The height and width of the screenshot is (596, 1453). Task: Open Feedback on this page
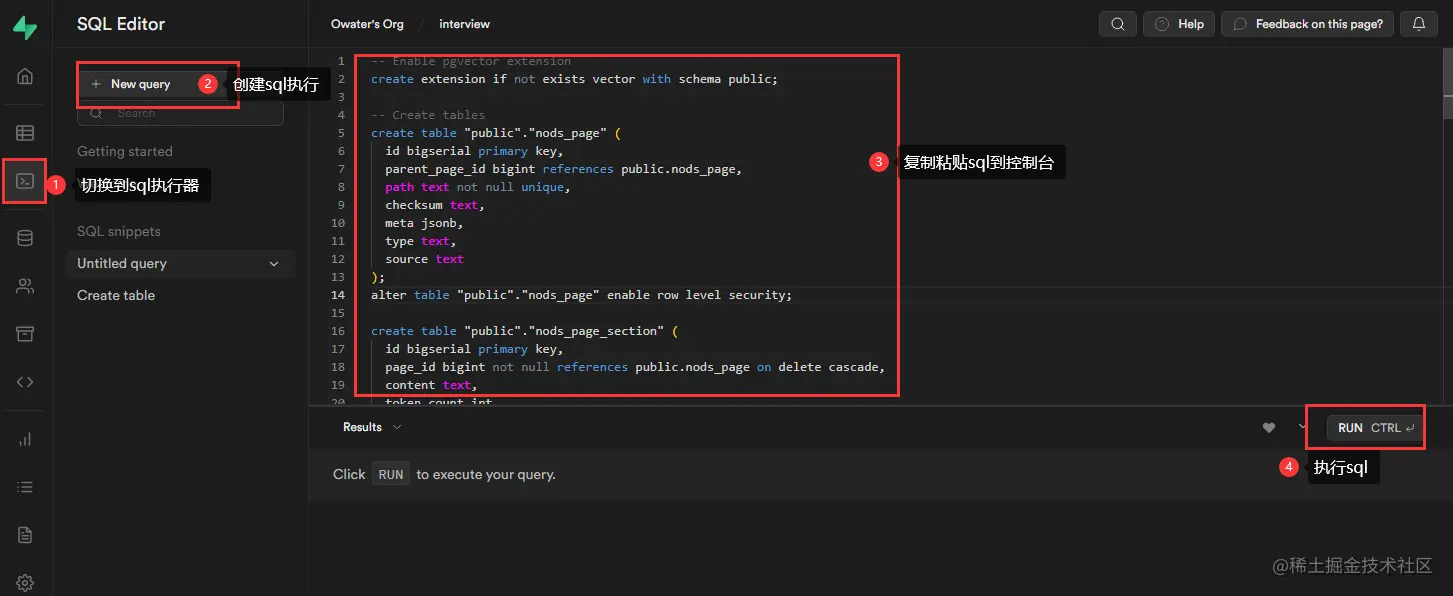[1308, 24]
